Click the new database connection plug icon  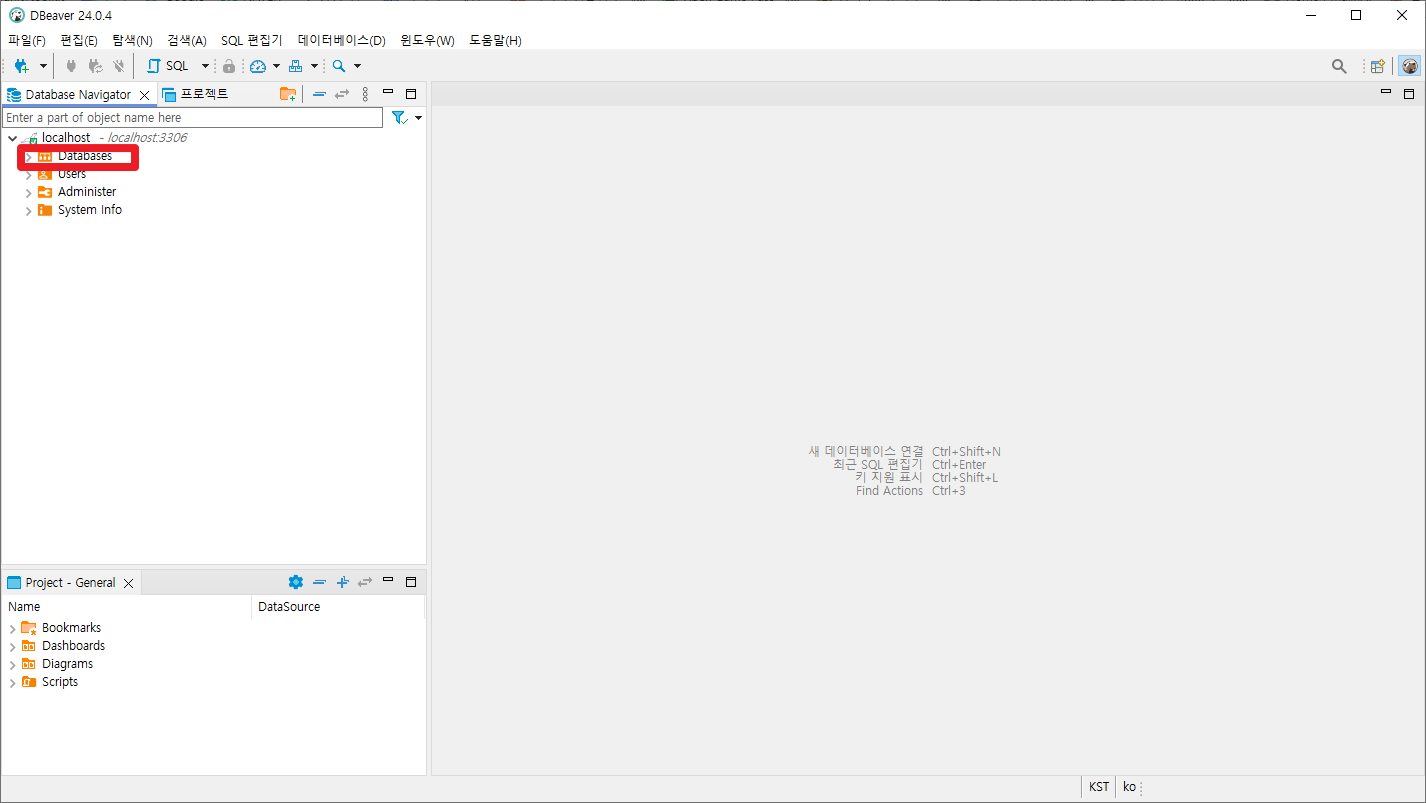click(x=22, y=66)
